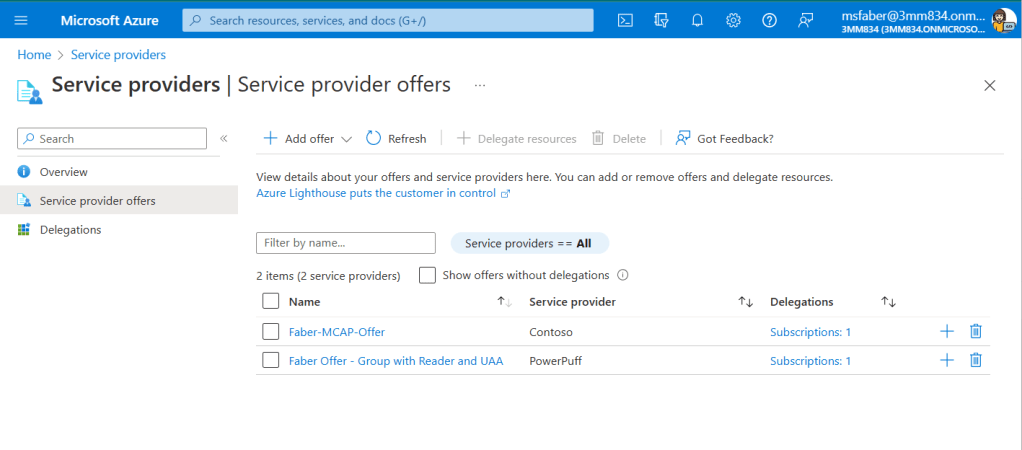The width and height of the screenshot is (1022, 450).
Task: Enable Show offers without delegations
Action: pos(427,275)
